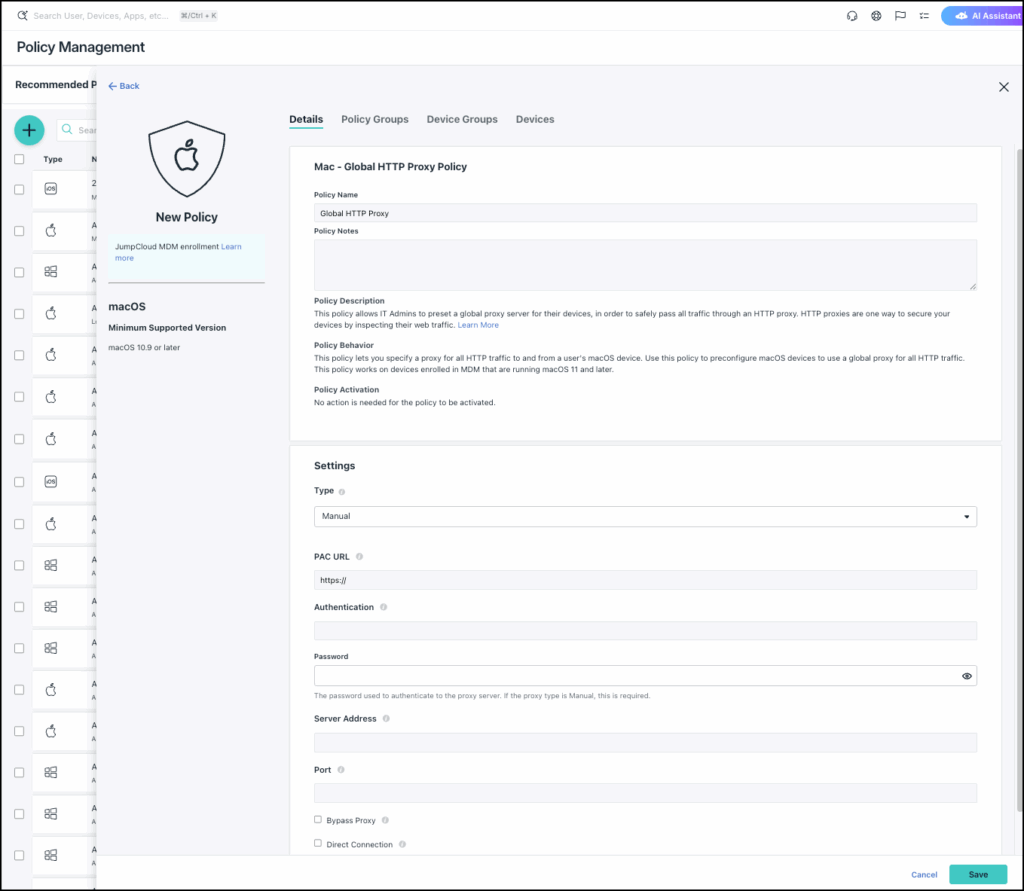Enable the Bypass Proxy checkbox
The width and height of the screenshot is (1024, 891).
318,820
